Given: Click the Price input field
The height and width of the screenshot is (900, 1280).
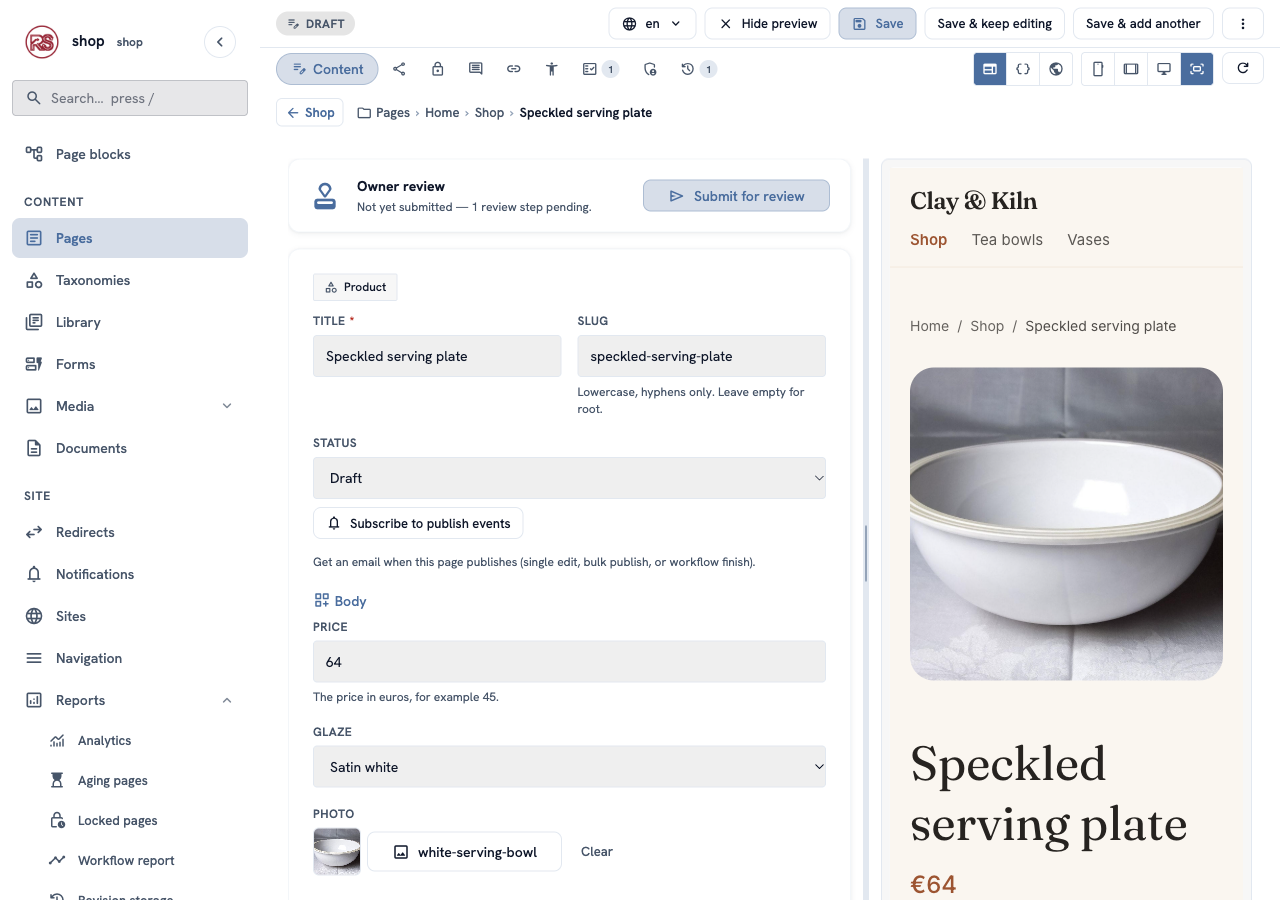Looking at the screenshot, I should (x=569, y=662).
